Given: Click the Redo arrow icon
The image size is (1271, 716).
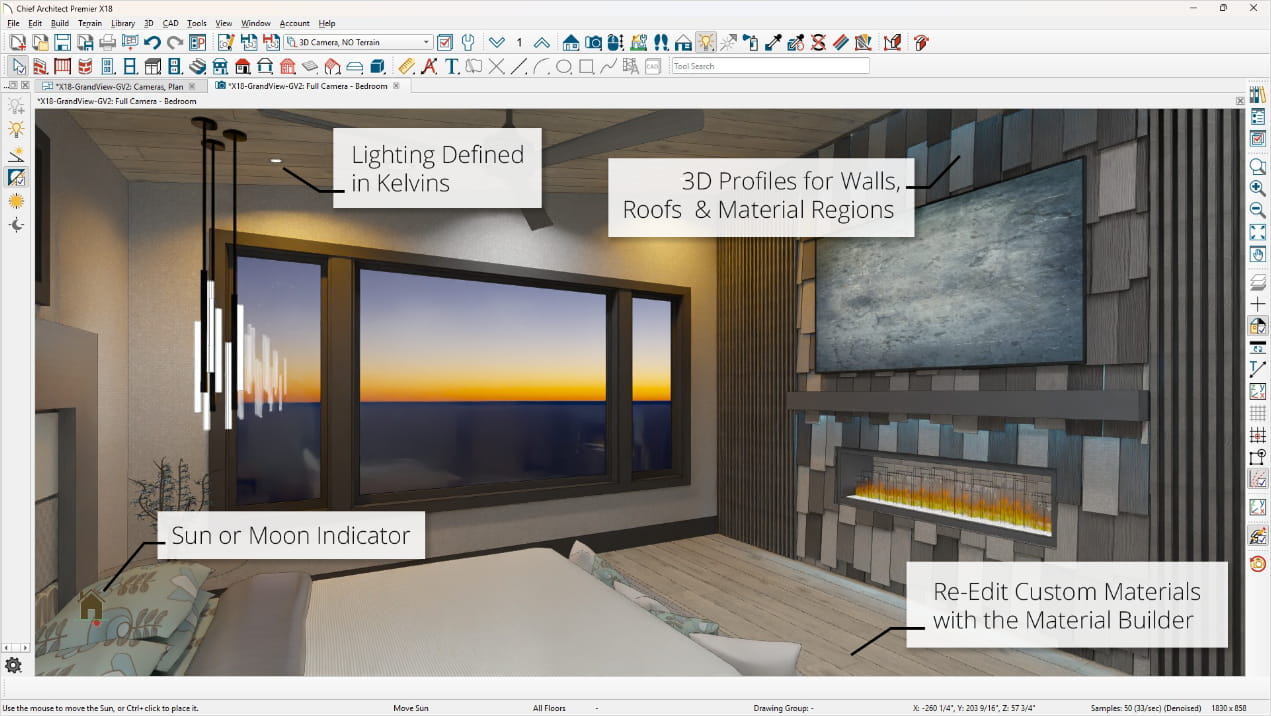Looking at the screenshot, I should (175, 42).
